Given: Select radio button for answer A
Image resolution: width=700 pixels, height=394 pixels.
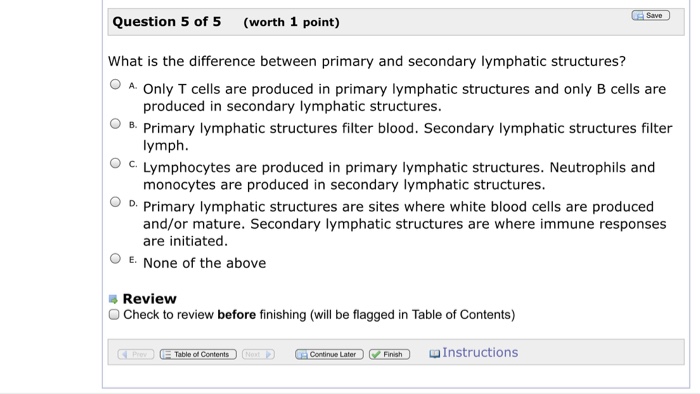Looking at the screenshot, I should pyautogui.click(x=115, y=84).
